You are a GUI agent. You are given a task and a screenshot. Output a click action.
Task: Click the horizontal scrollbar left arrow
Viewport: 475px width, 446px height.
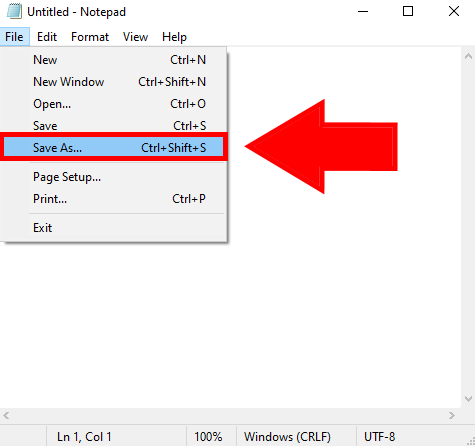coord(6,415)
